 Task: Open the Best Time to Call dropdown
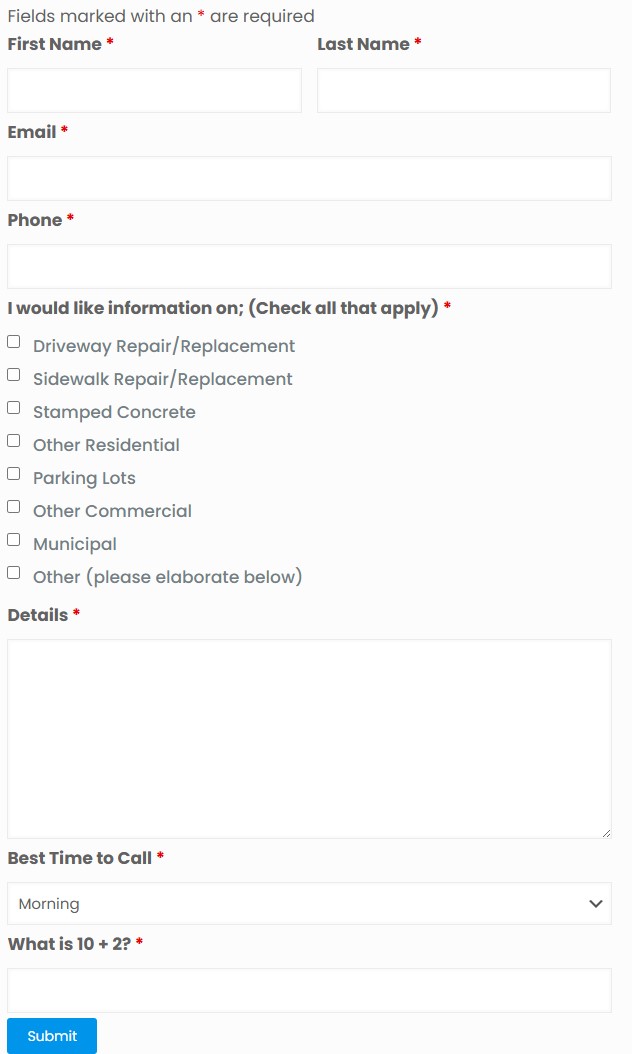pyautogui.click(x=309, y=903)
